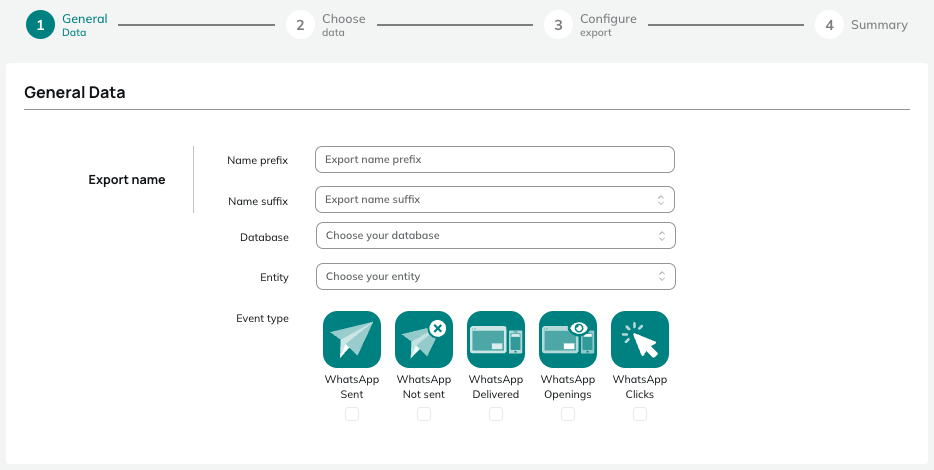Image resolution: width=934 pixels, height=470 pixels.
Task: Expand the Choose your entity dropdown
Action: click(x=496, y=276)
